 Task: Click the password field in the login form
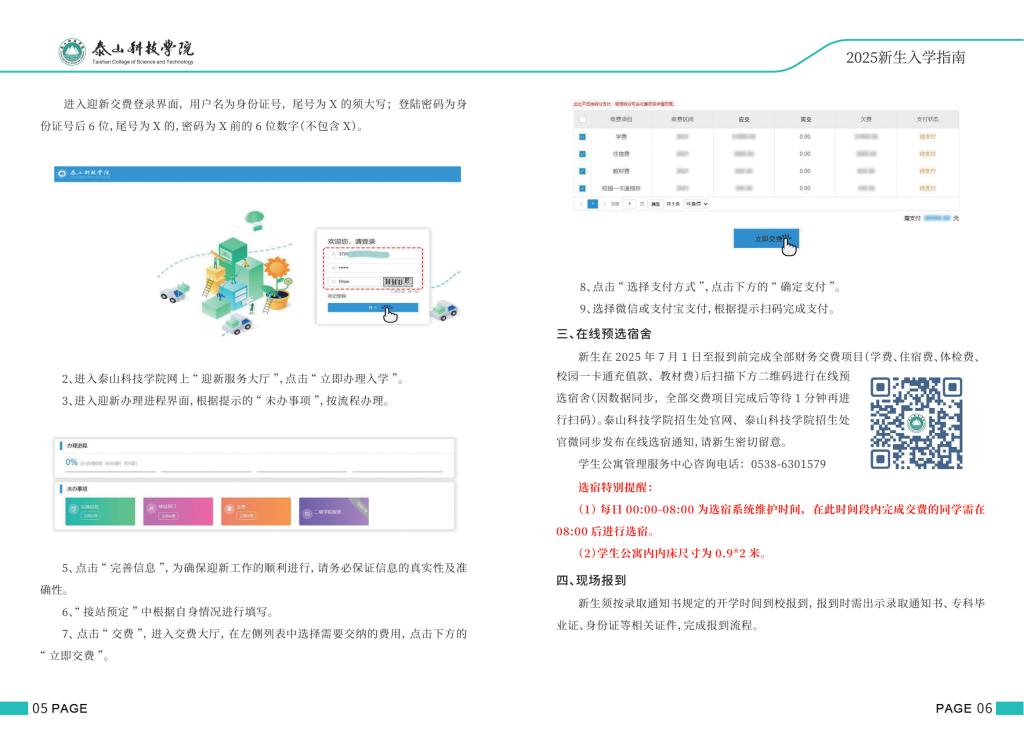tap(372, 268)
